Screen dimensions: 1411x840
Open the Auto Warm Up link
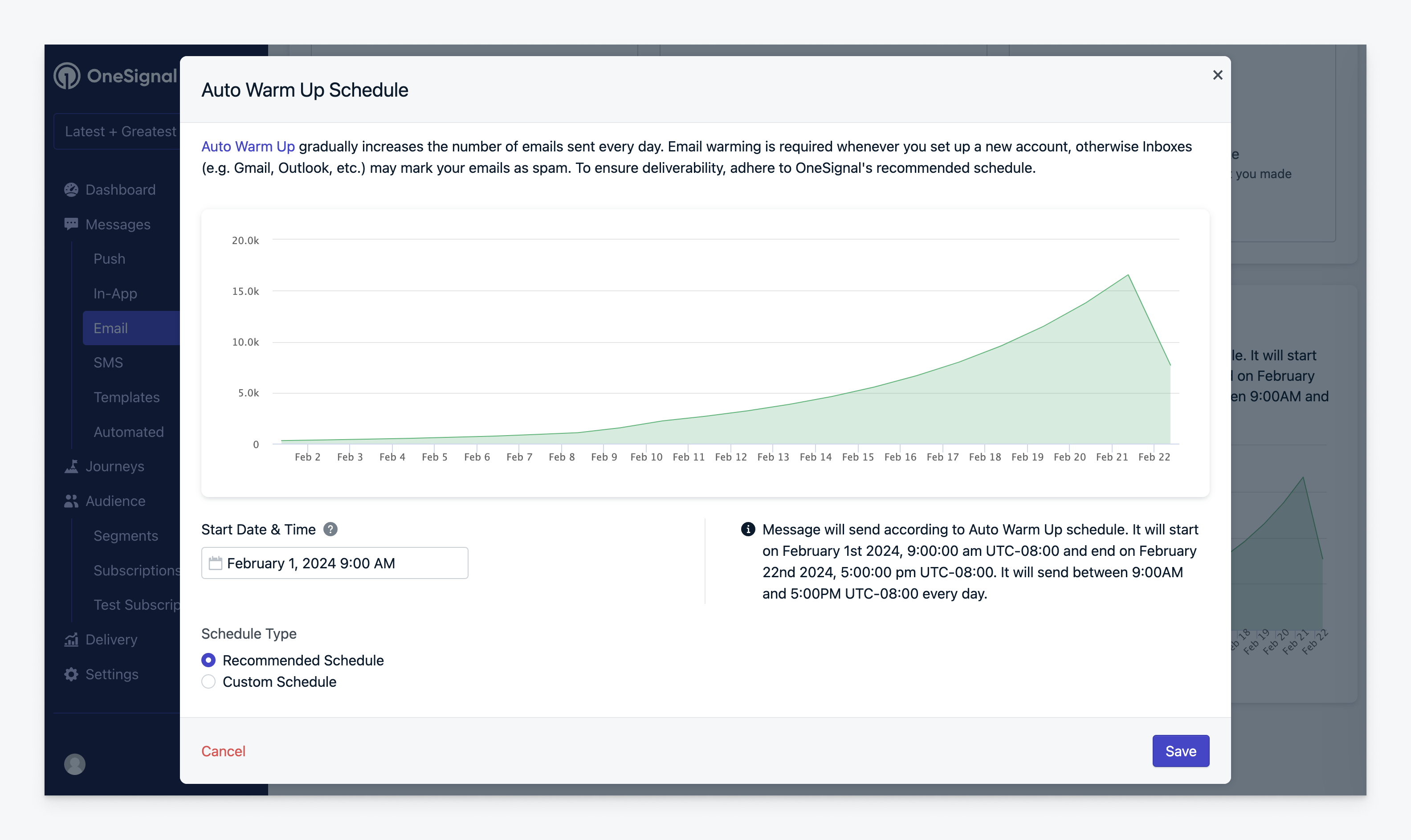pos(248,147)
